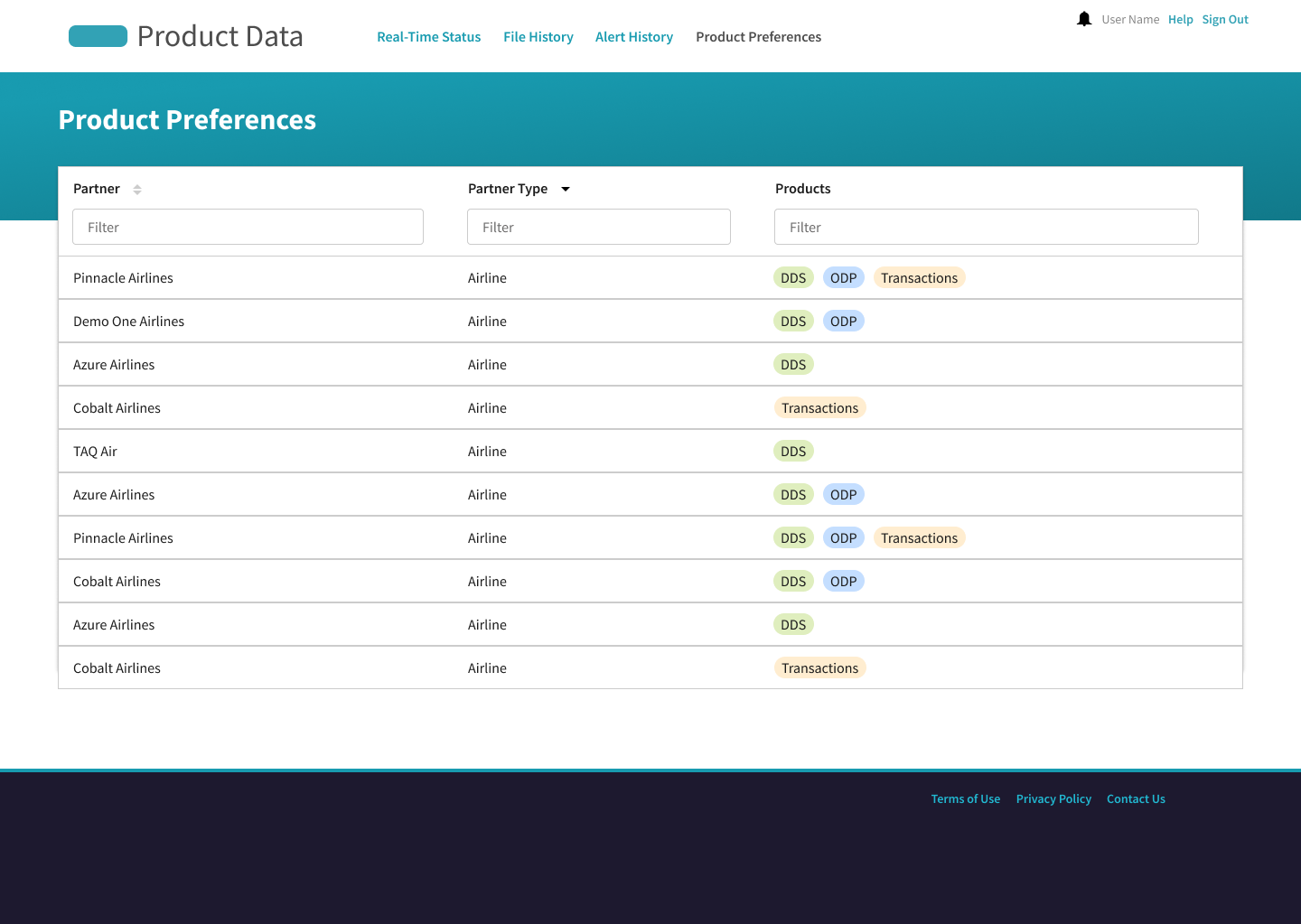This screenshot has width=1301, height=924.
Task: Go to the File History tab
Action: pyautogui.click(x=538, y=37)
